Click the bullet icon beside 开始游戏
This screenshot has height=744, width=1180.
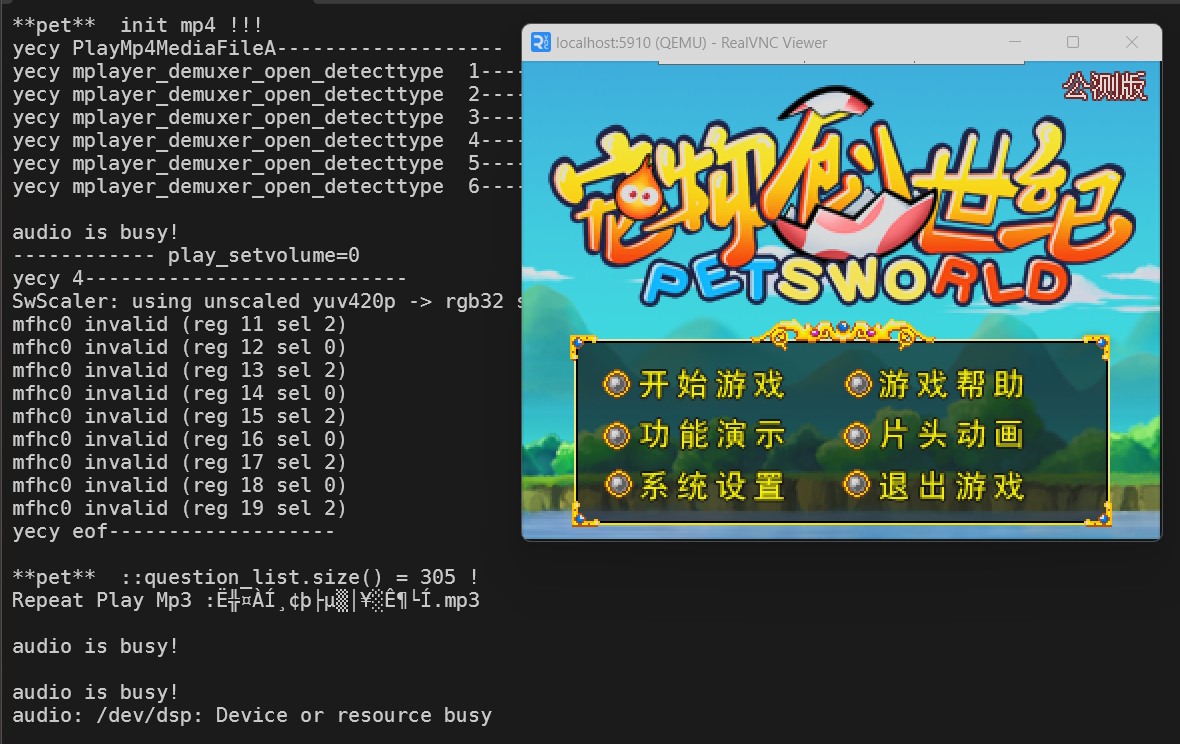pyautogui.click(x=616, y=384)
